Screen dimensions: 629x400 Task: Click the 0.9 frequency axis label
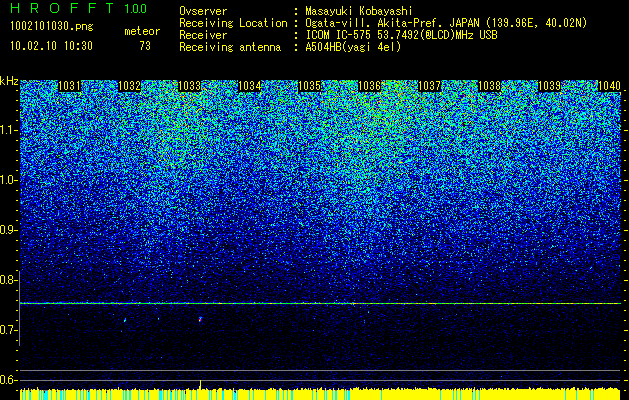click(8, 230)
